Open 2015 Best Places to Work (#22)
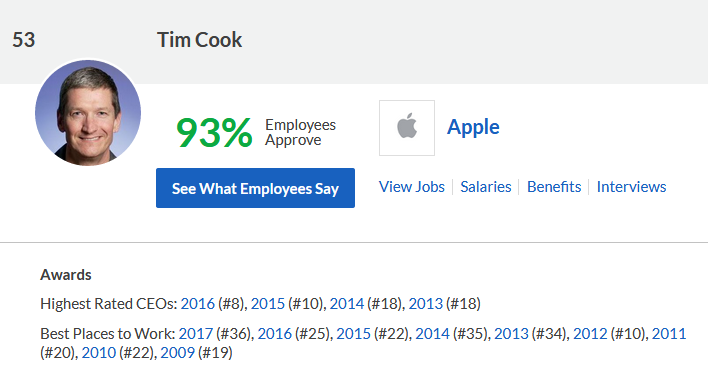Viewport: 713px width, 385px height. point(353,334)
